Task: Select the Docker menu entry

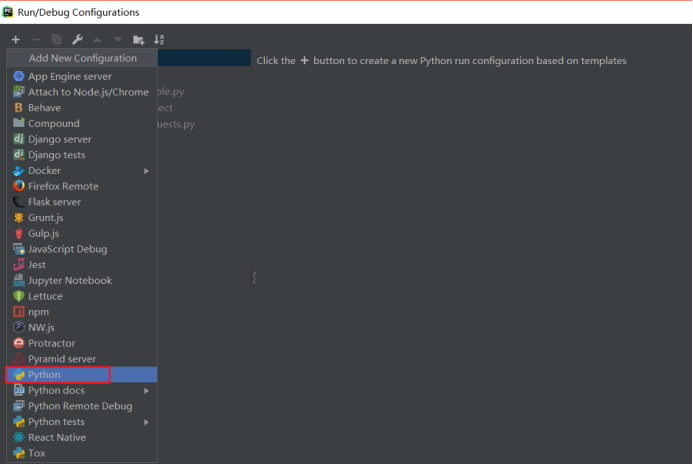Action: point(82,171)
